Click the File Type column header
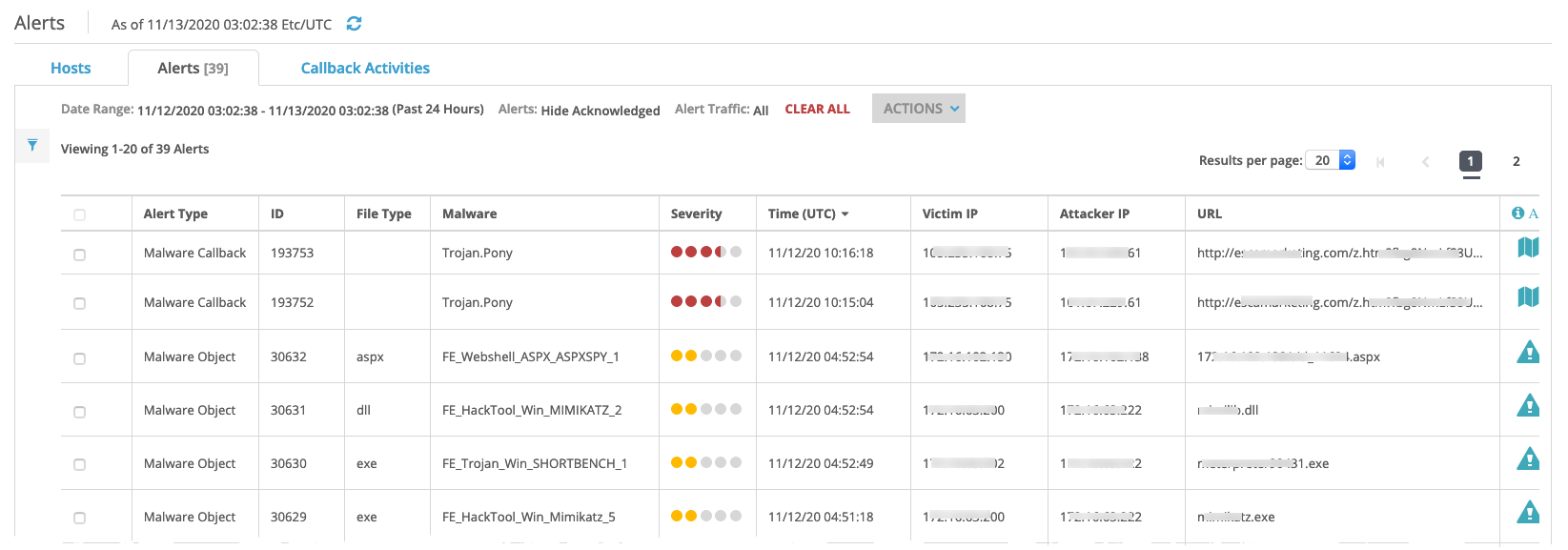 (383, 214)
